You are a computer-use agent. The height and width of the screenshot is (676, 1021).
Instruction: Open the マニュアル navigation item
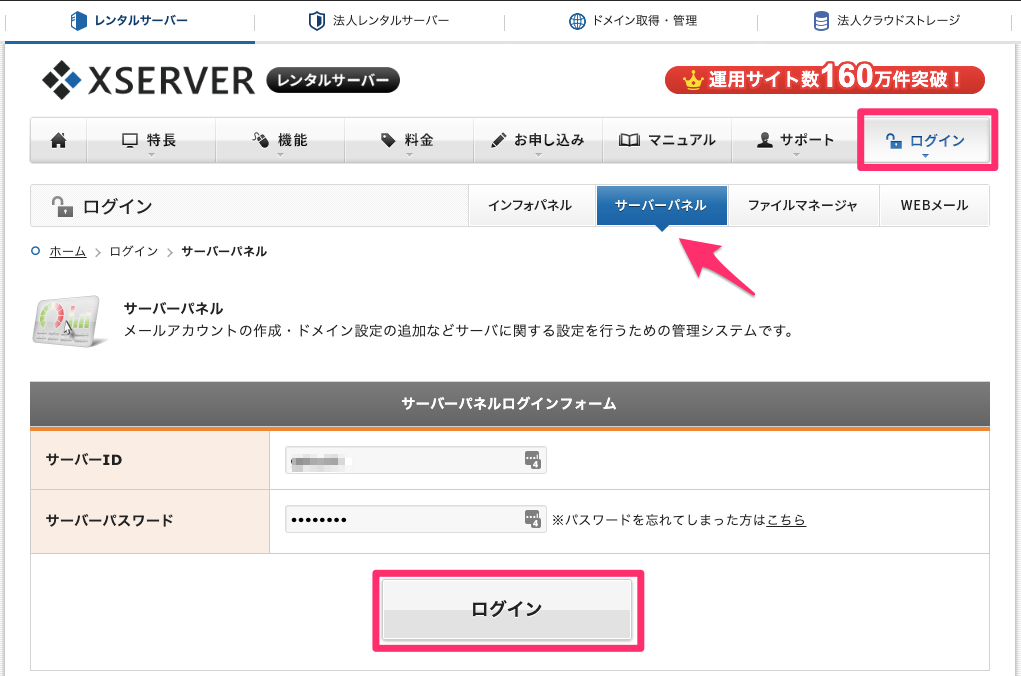(667, 140)
